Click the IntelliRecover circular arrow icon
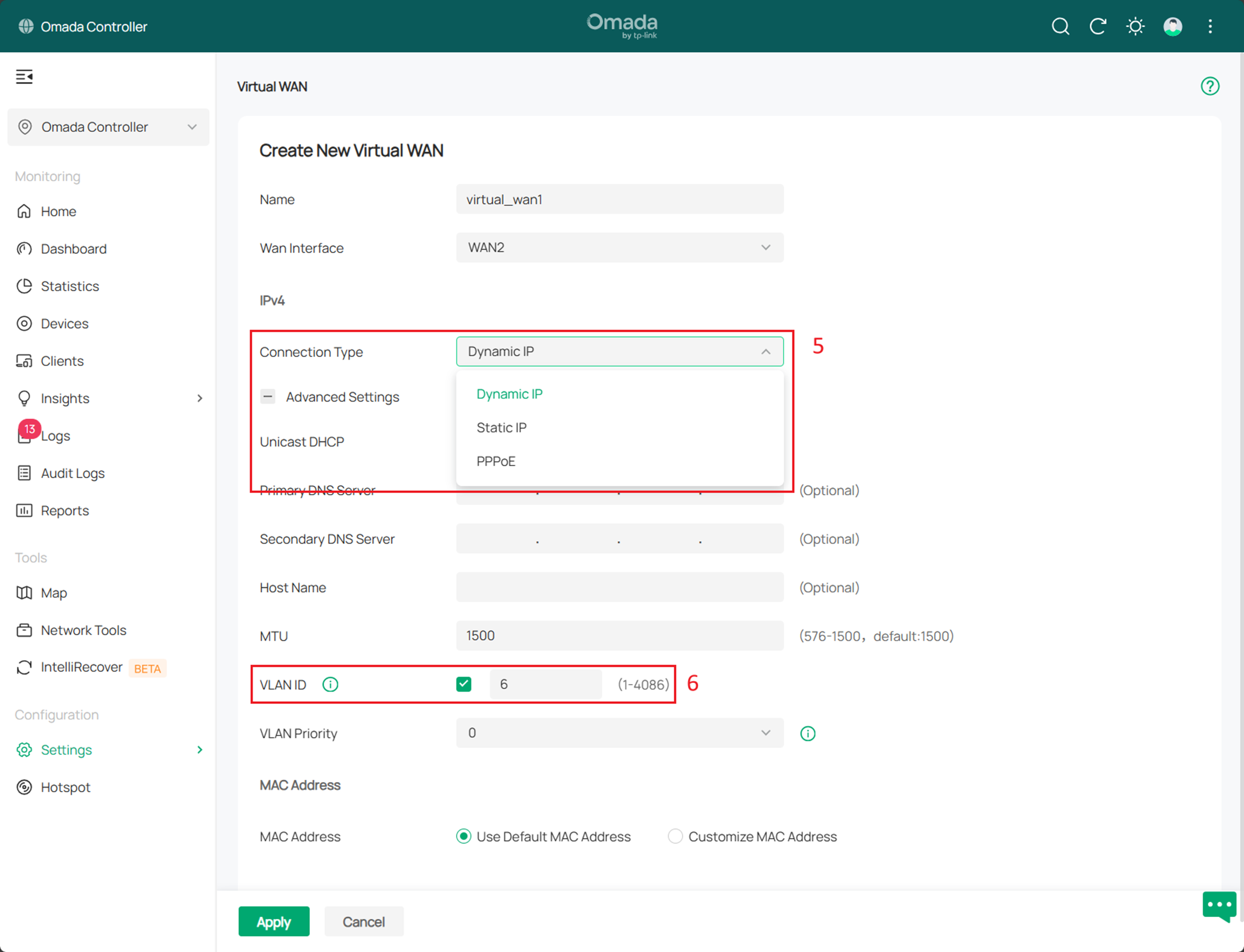 [x=24, y=668]
